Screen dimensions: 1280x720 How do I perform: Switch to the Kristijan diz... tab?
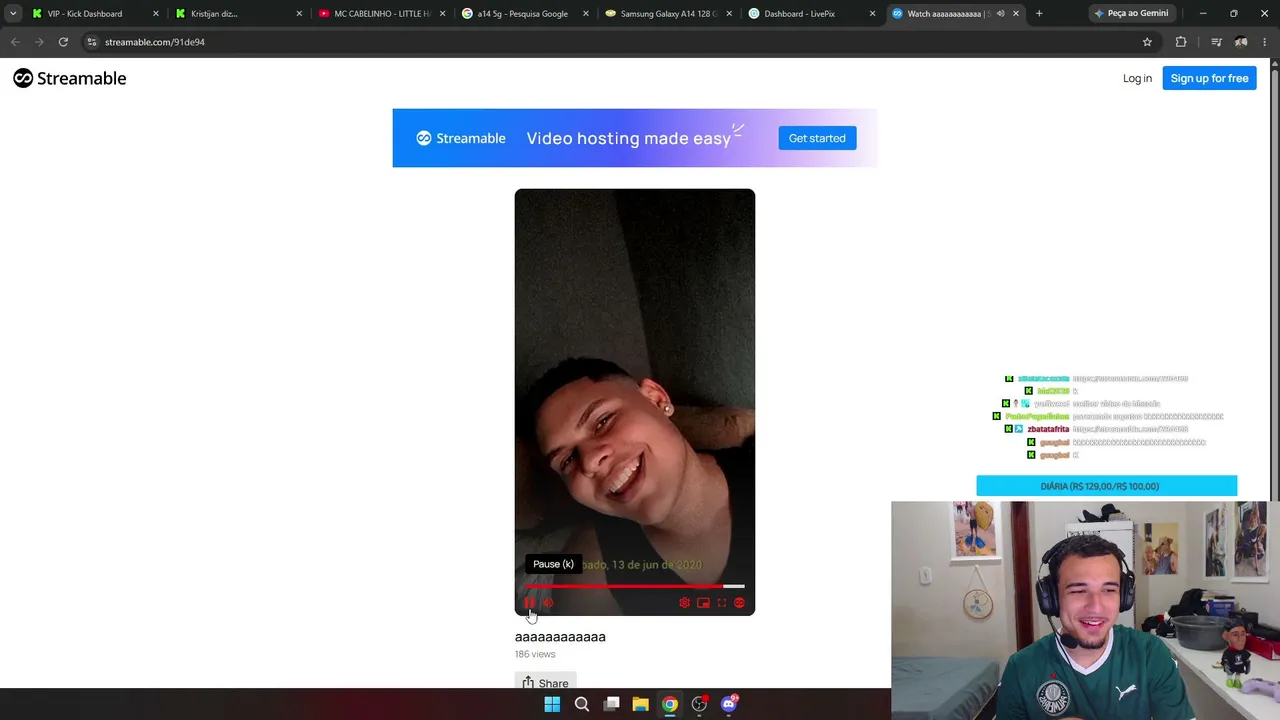[x=236, y=14]
